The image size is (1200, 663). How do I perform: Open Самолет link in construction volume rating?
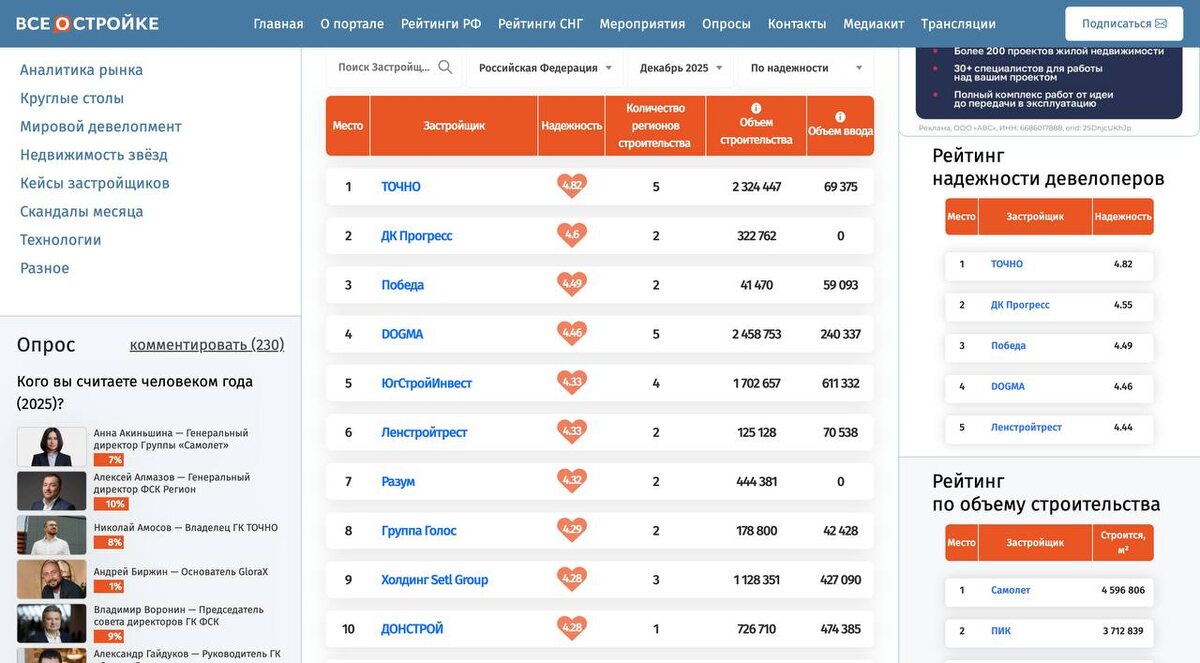tap(1010, 590)
